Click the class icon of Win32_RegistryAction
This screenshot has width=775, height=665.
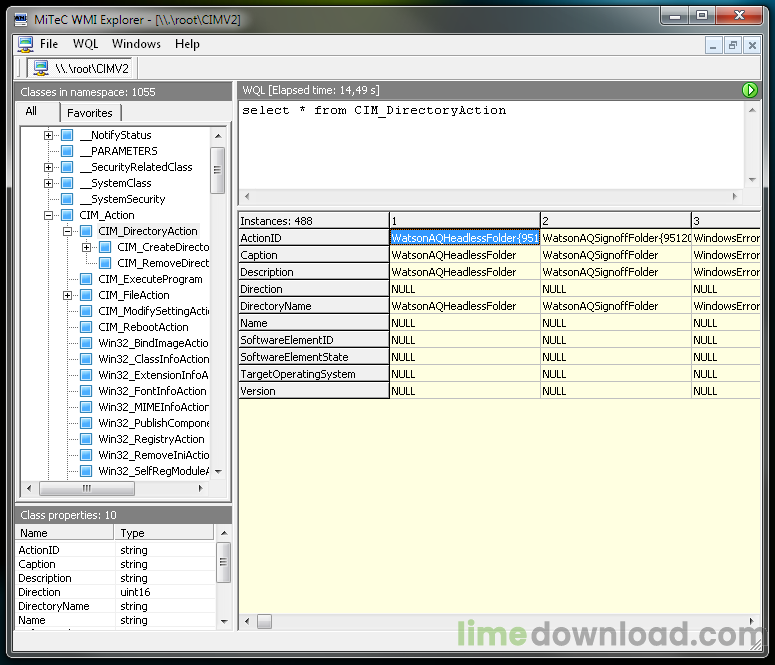coord(86,439)
